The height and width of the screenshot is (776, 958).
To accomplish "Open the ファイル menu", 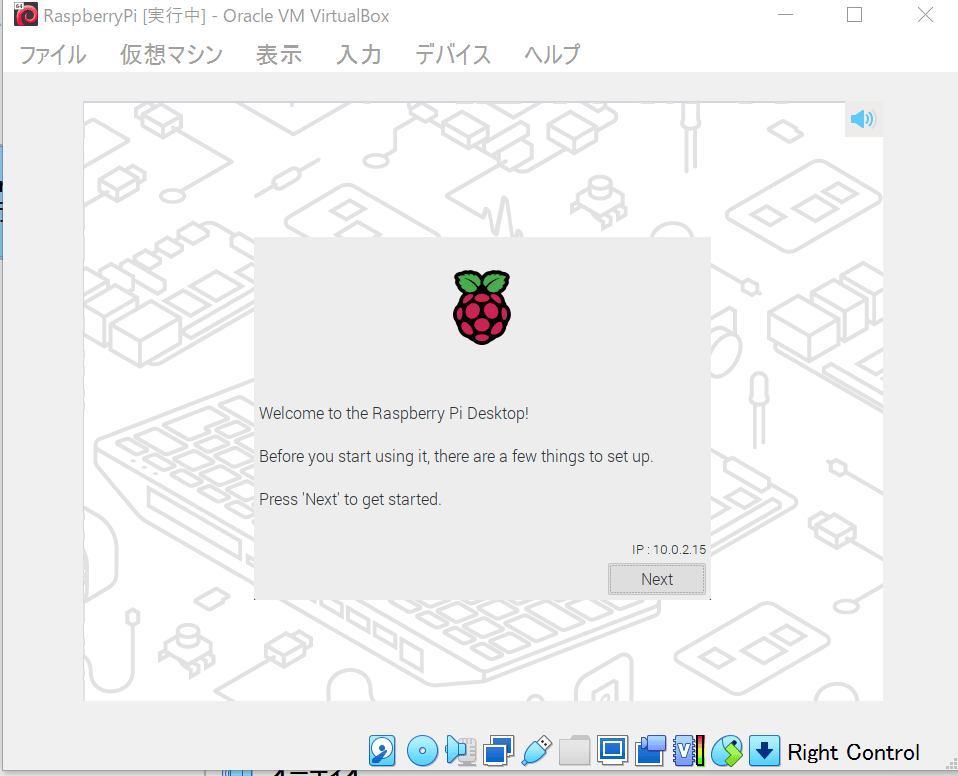I will point(53,54).
